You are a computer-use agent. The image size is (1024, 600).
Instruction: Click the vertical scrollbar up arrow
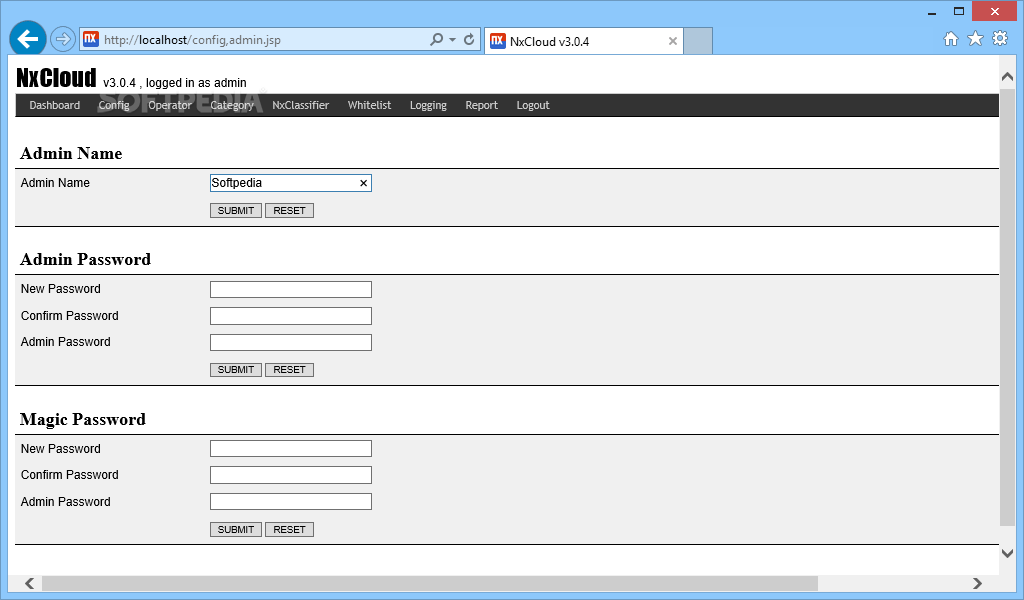tap(1007, 77)
